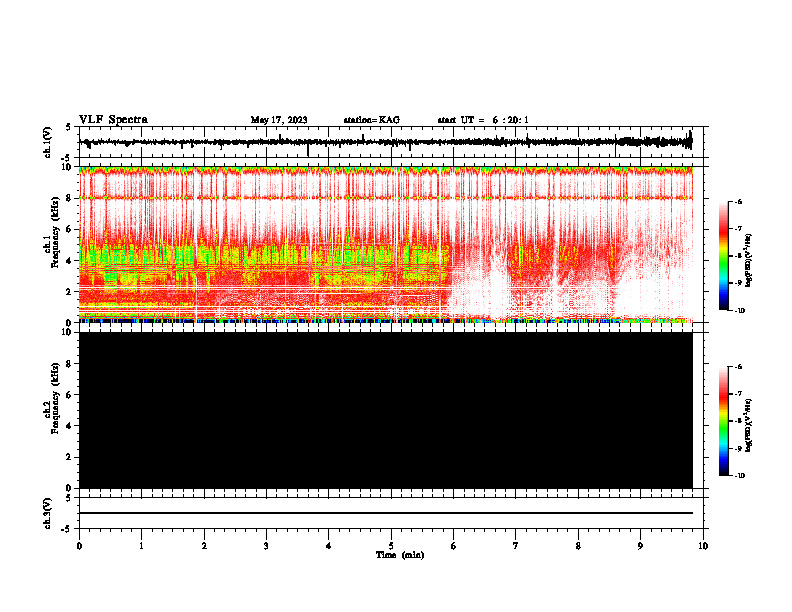Click time axis tick label "3"
792x612 pixels.
coord(266,546)
